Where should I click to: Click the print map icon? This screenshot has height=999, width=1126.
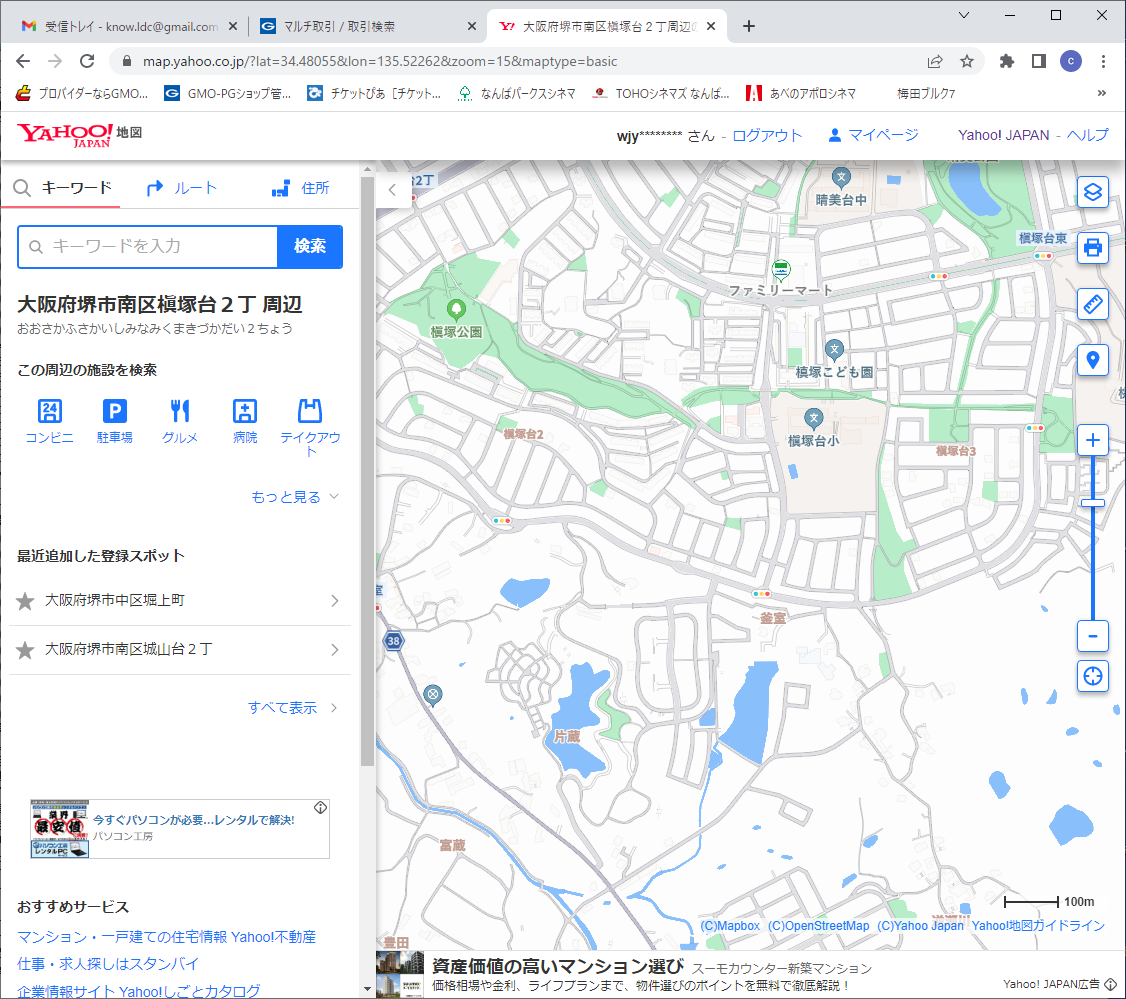[x=1093, y=247]
